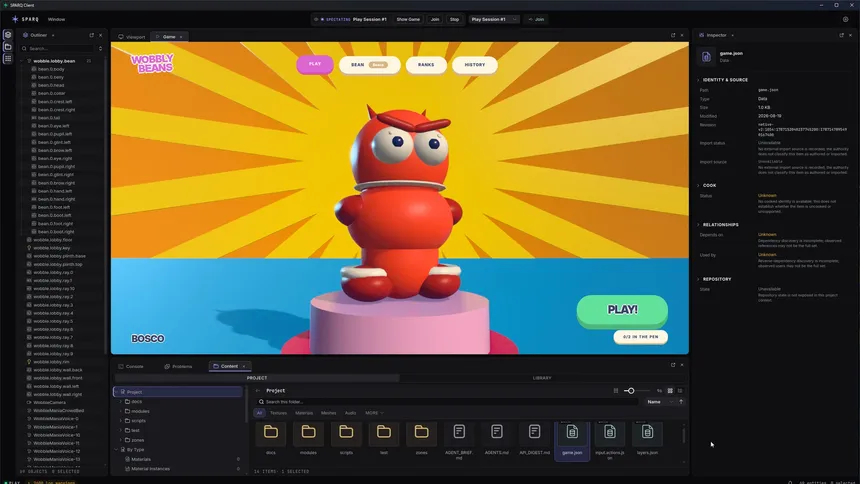
Task: Pop out the Game viewport panel
Action: coord(673,35)
